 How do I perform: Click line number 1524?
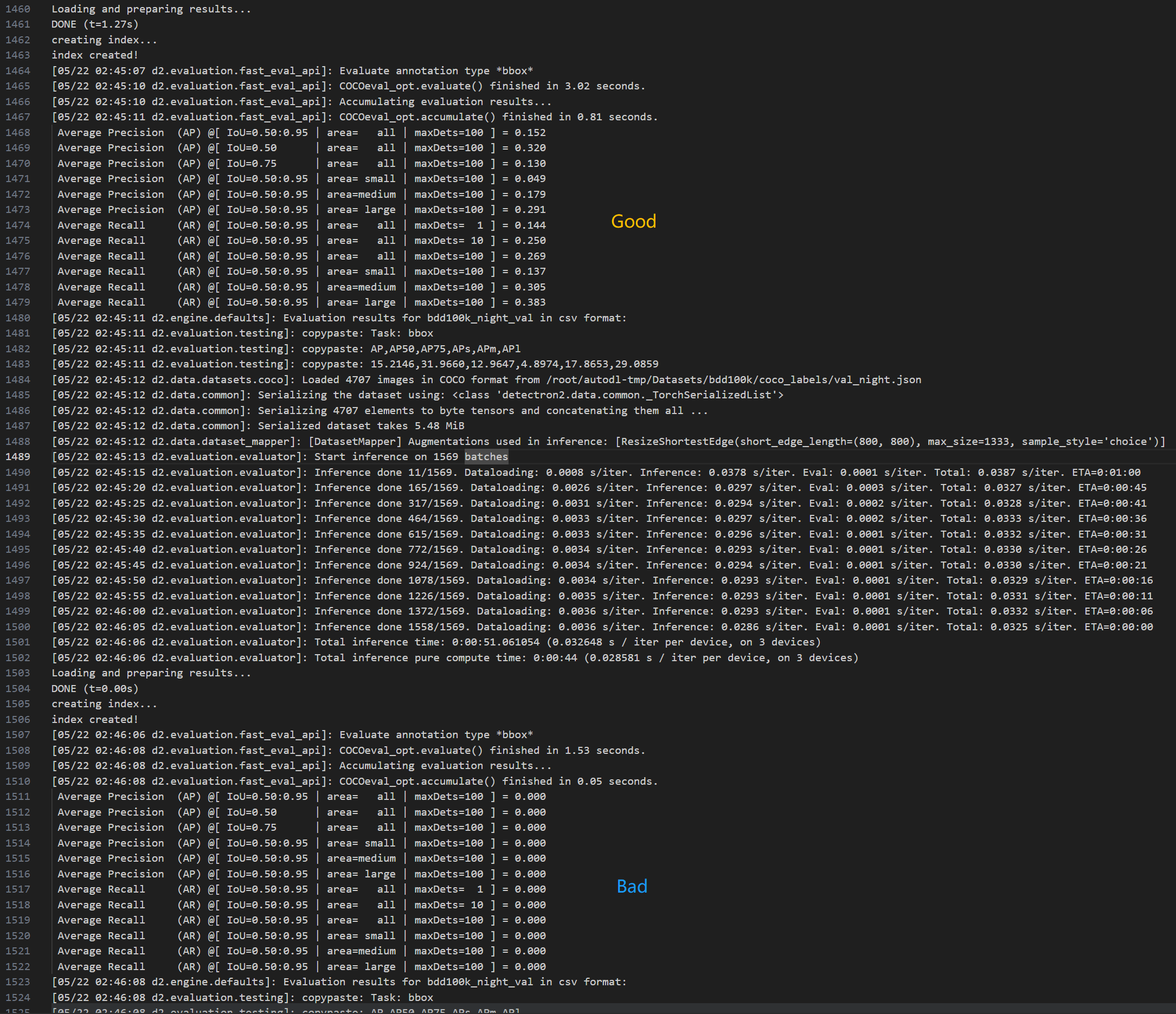coord(17,998)
